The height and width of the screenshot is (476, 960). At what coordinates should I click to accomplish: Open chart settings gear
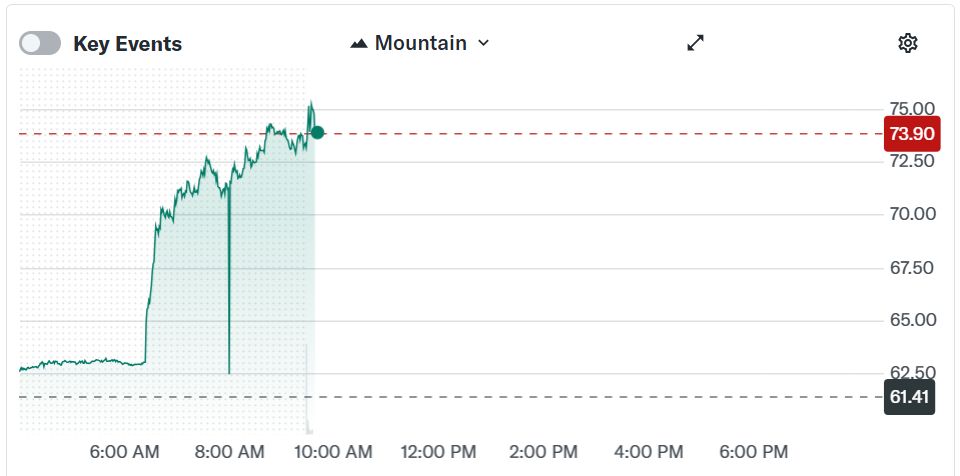pyautogui.click(x=908, y=43)
